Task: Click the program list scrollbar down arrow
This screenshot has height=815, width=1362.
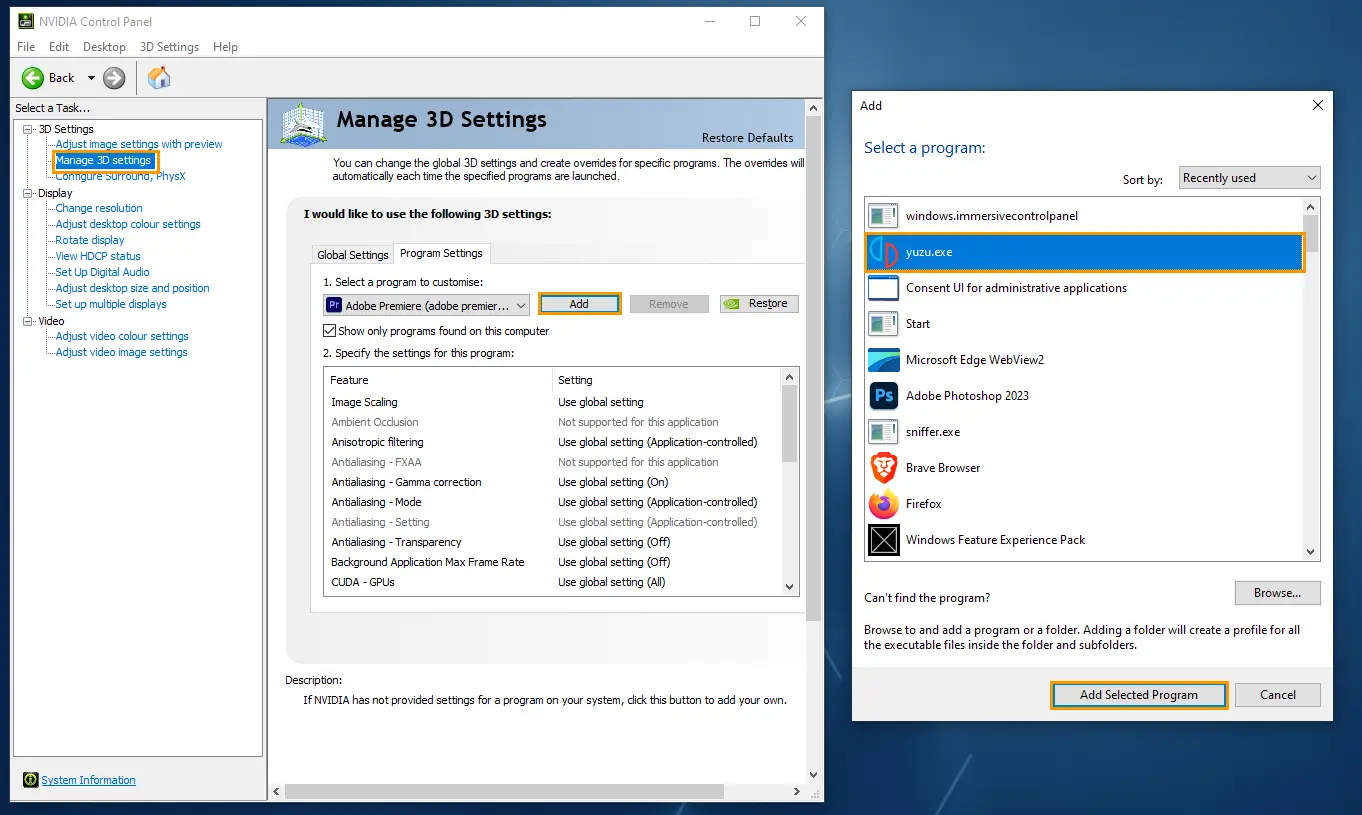Action: pos(1311,551)
